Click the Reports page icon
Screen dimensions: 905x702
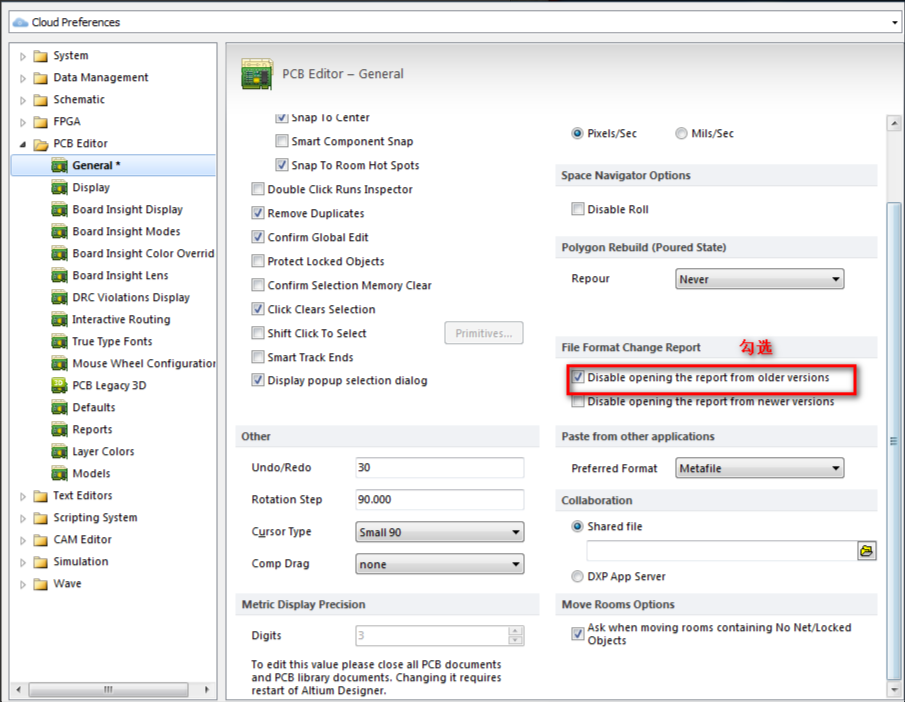click(x=59, y=430)
